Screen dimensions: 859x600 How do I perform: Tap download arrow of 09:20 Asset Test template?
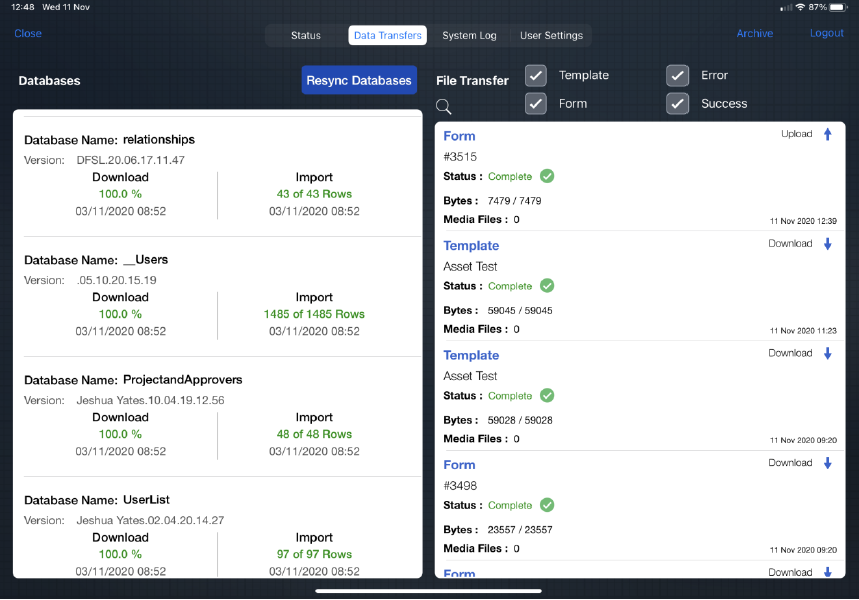[827, 353]
